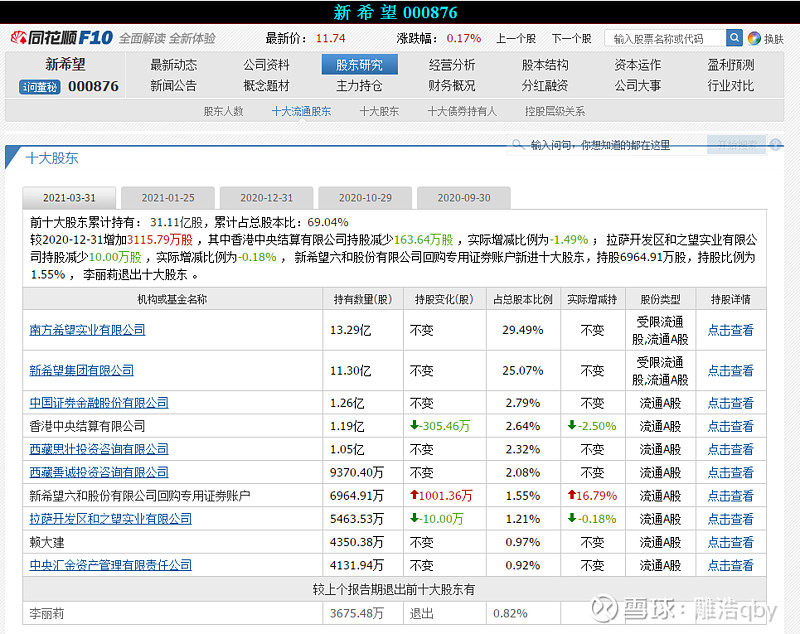800x634 pixels.
Task: Open the 经营分析 menu item
Action: 452,65
